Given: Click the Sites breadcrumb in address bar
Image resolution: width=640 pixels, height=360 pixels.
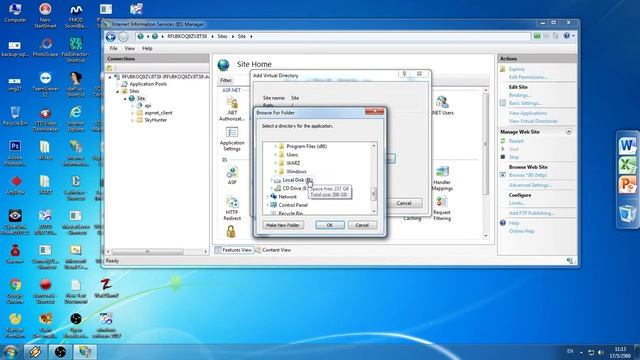Looking at the screenshot, I should point(222,36).
